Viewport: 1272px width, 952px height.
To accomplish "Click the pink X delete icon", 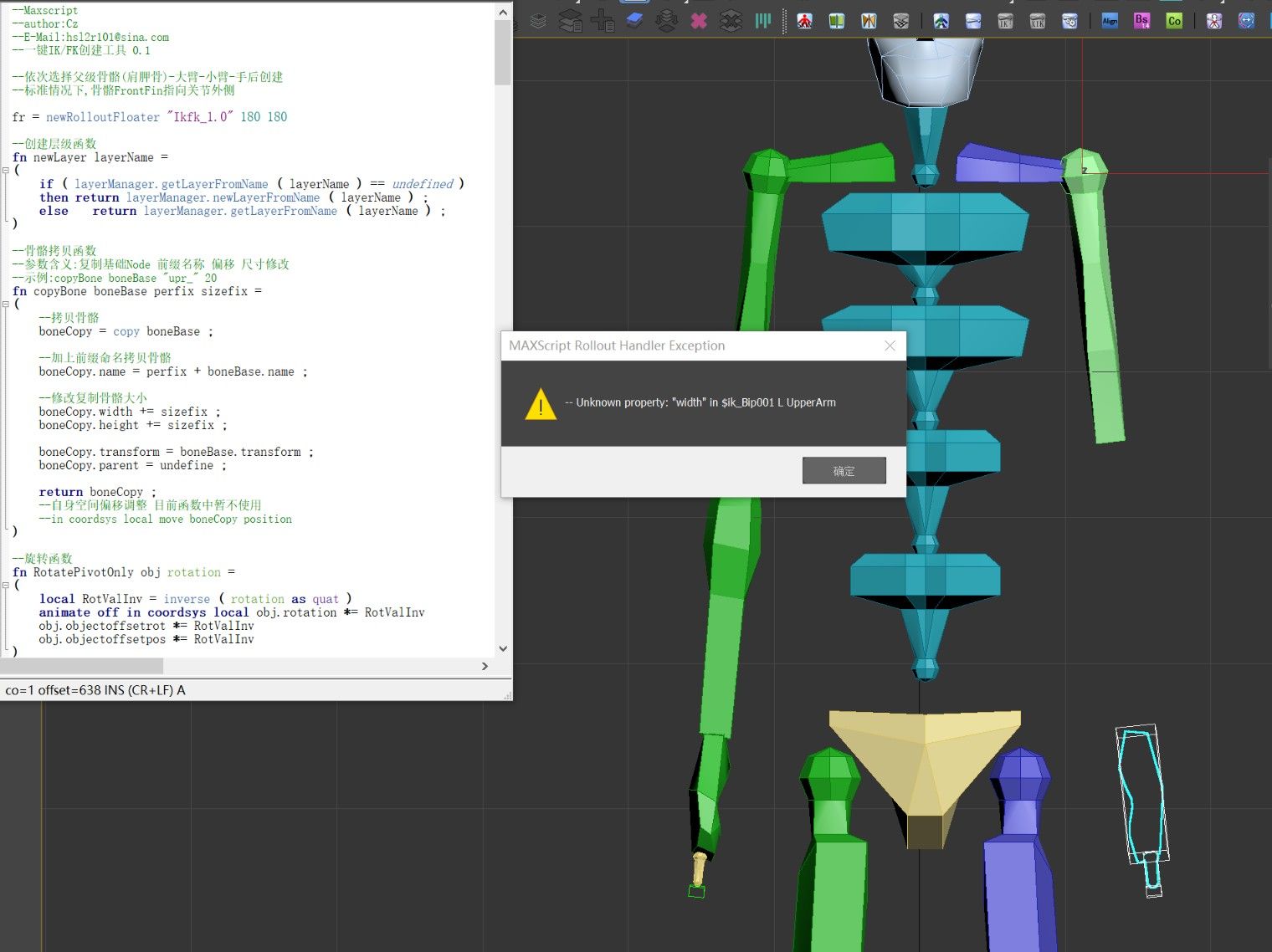I will coord(699,21).
